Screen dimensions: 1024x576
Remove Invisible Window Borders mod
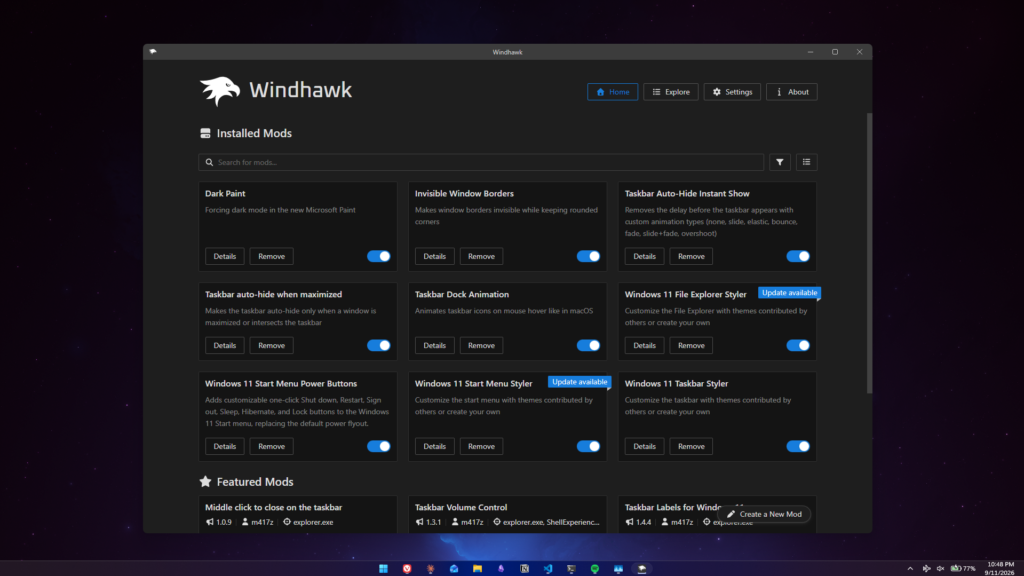481,256
